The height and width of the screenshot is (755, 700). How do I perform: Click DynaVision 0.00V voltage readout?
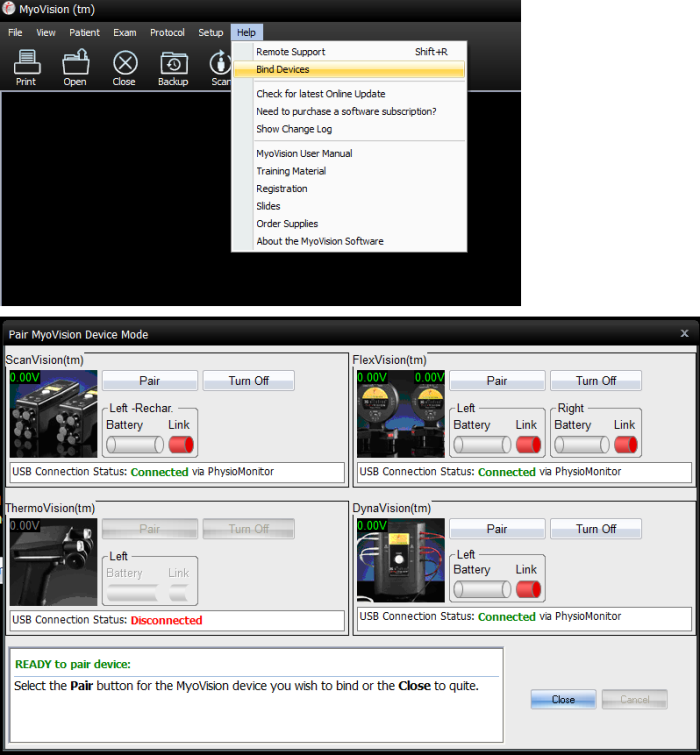point(372,525)
